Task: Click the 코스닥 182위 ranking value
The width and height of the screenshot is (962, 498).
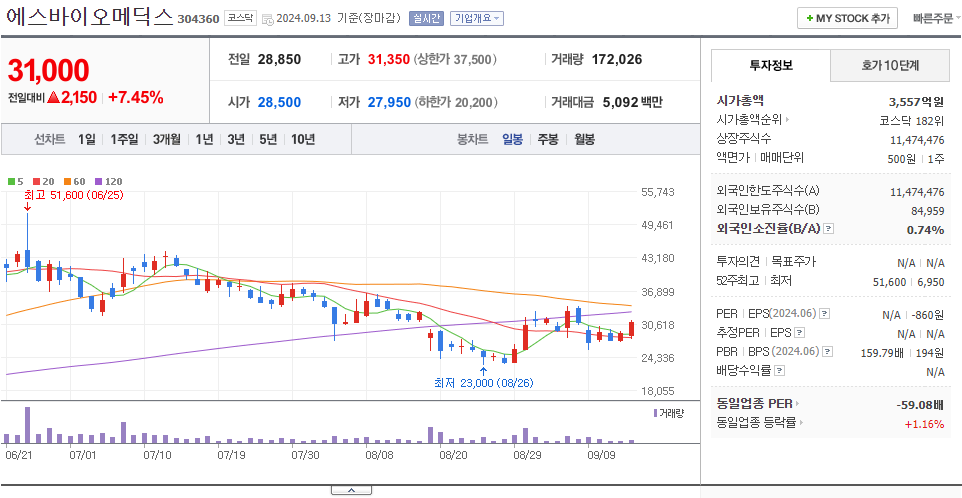Action: [911, 120]
